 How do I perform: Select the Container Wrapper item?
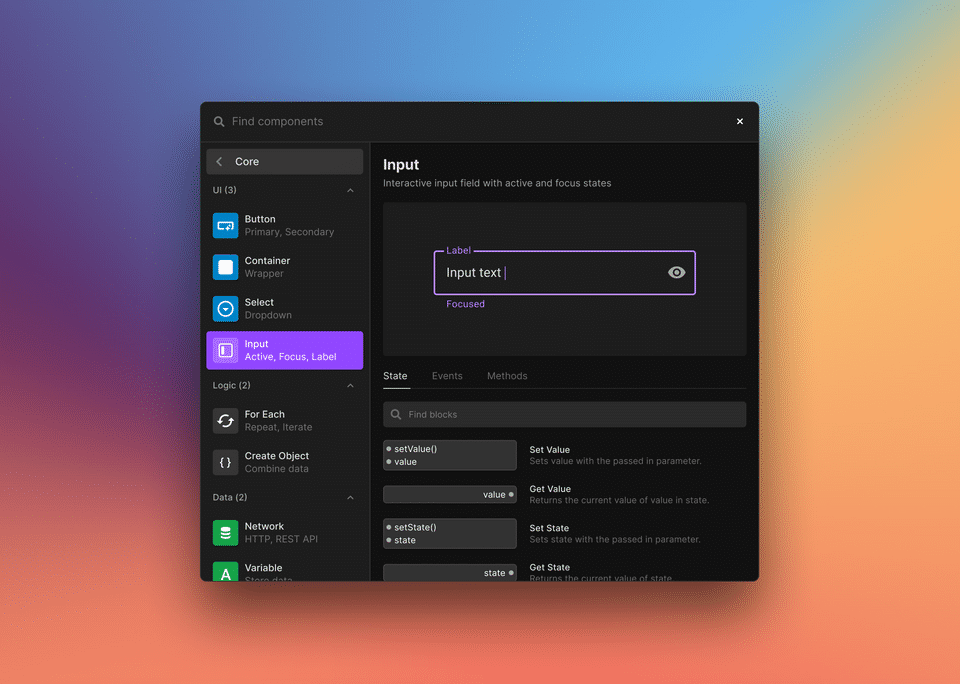285,267
